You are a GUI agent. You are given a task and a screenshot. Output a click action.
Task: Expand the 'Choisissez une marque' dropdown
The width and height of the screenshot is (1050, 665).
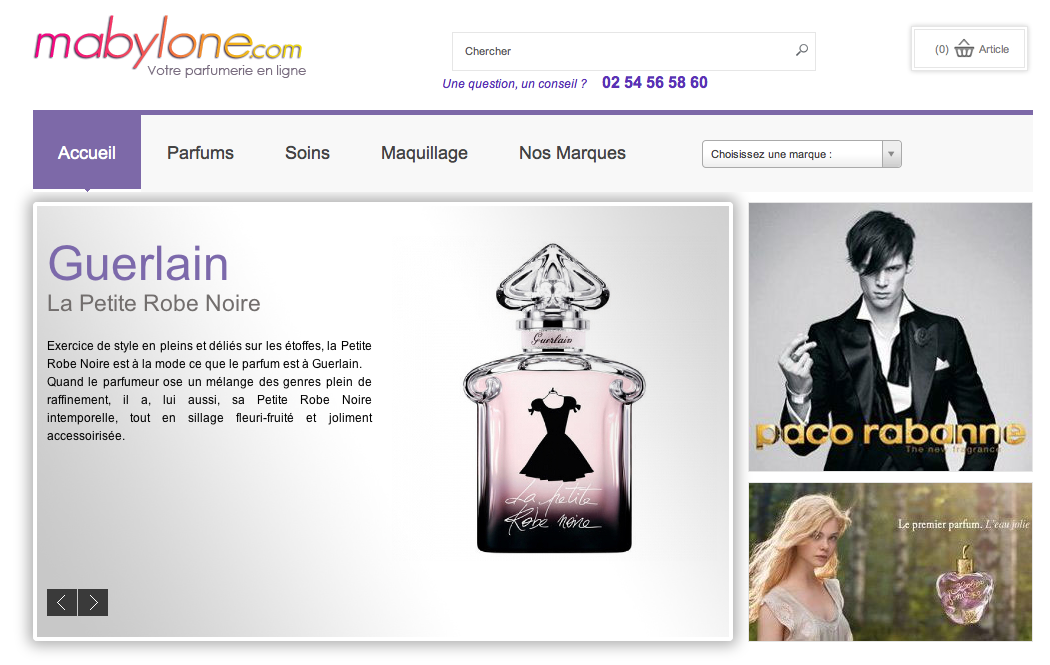tap(801, 154)
